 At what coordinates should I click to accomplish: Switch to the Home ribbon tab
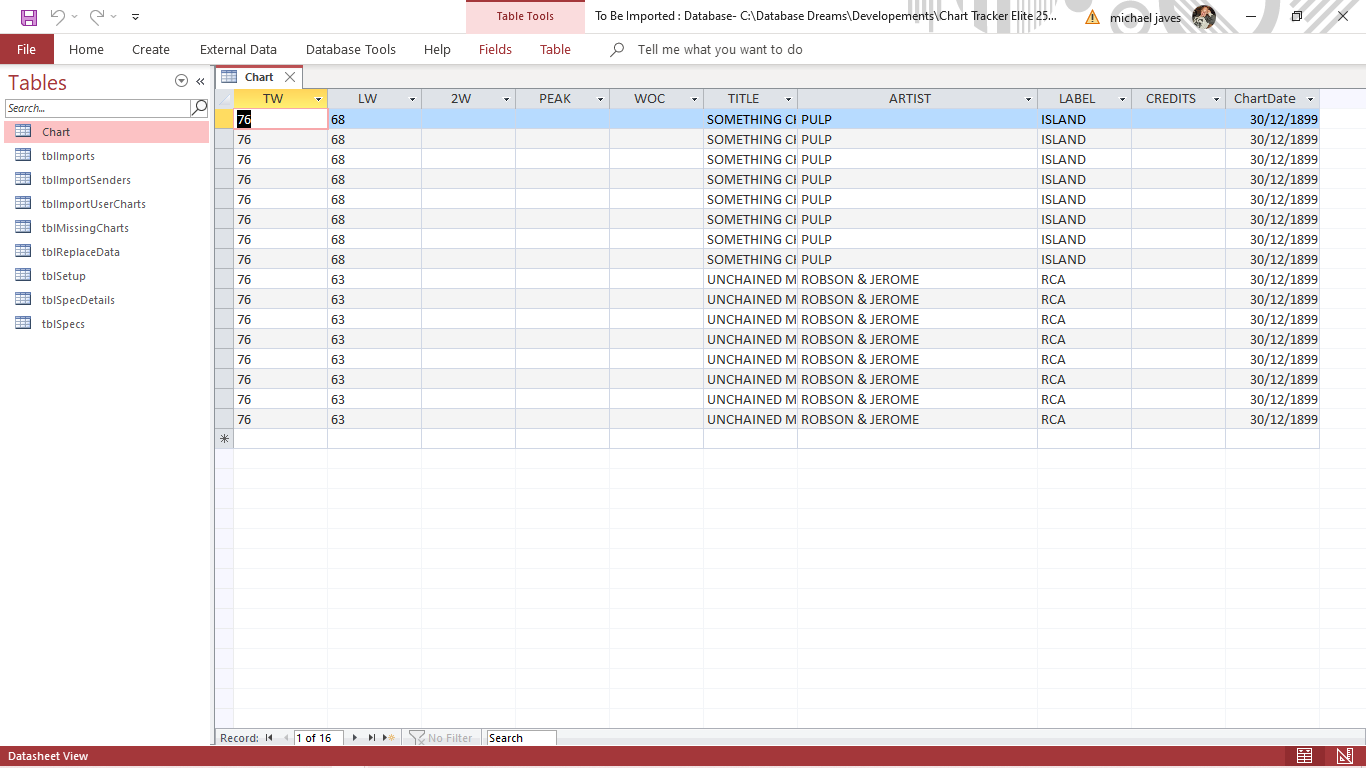tap(86, 49)
